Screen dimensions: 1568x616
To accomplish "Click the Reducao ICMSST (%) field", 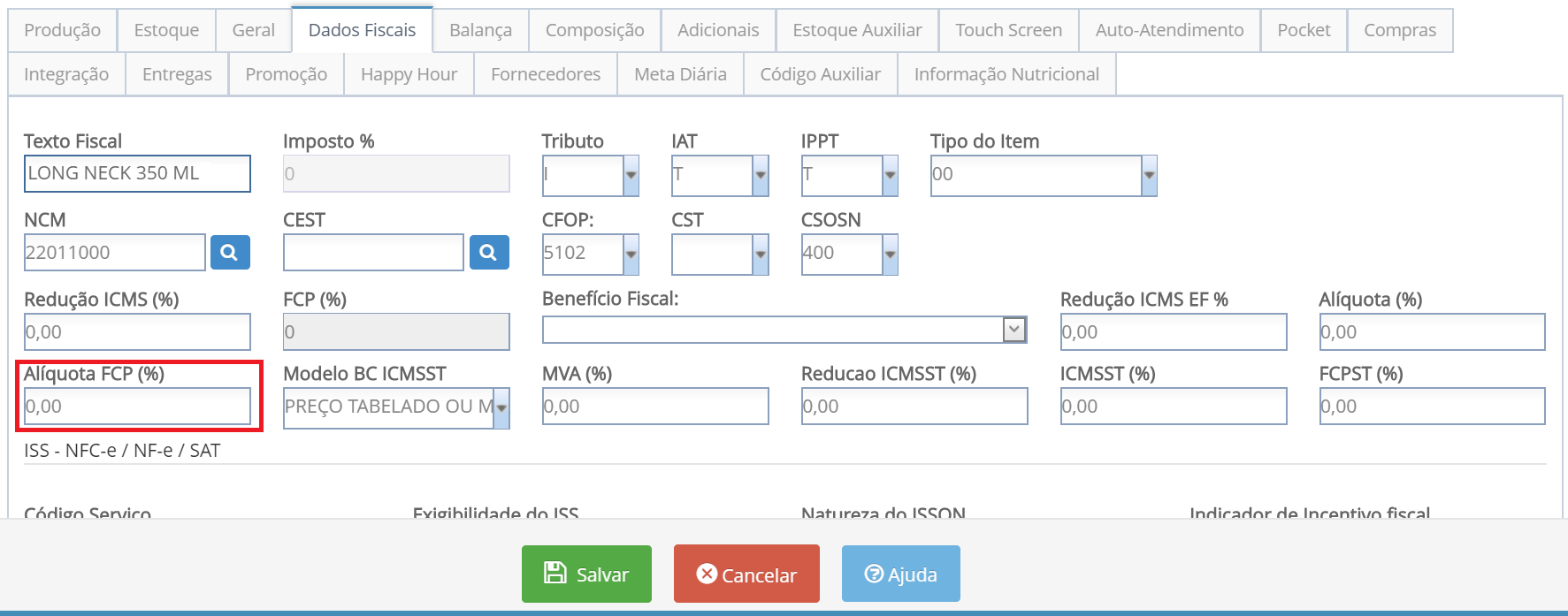I will (x=914, y=407).
